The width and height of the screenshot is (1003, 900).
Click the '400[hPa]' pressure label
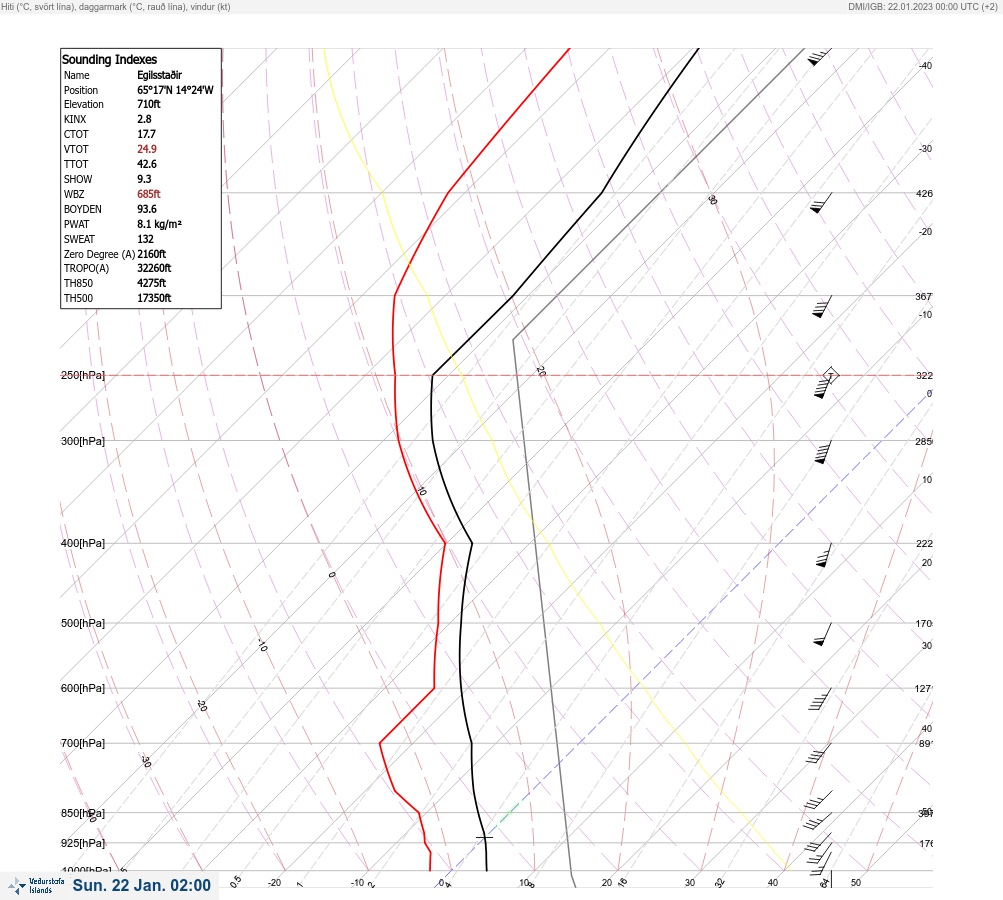click(x=83, y=543)
